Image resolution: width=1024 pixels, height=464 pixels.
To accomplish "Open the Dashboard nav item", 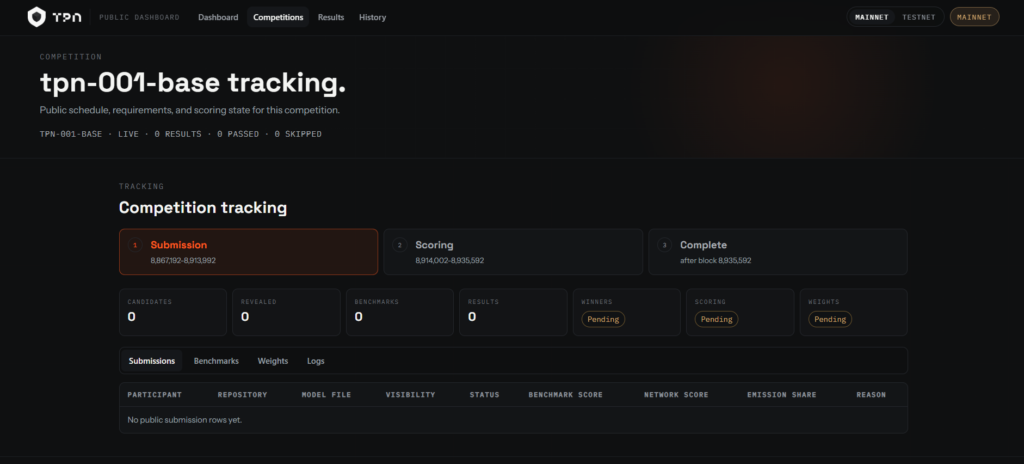I will [218, 17].
